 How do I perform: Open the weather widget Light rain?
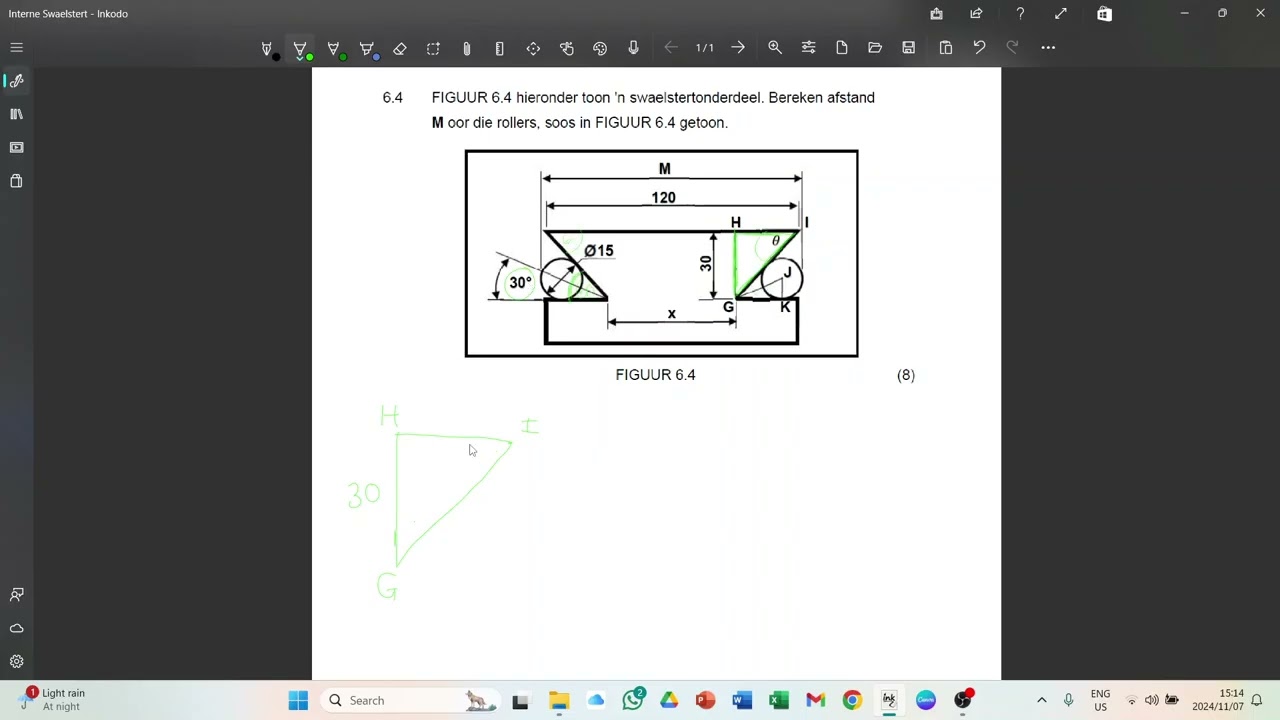[52, 700]
